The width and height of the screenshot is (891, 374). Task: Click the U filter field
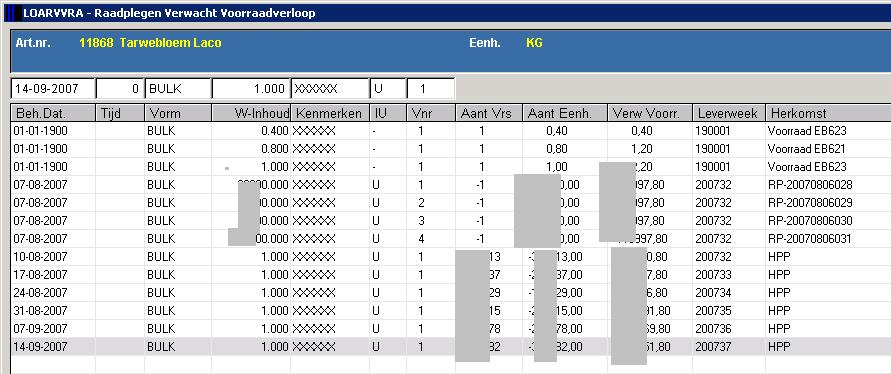[x=388, y=89]
